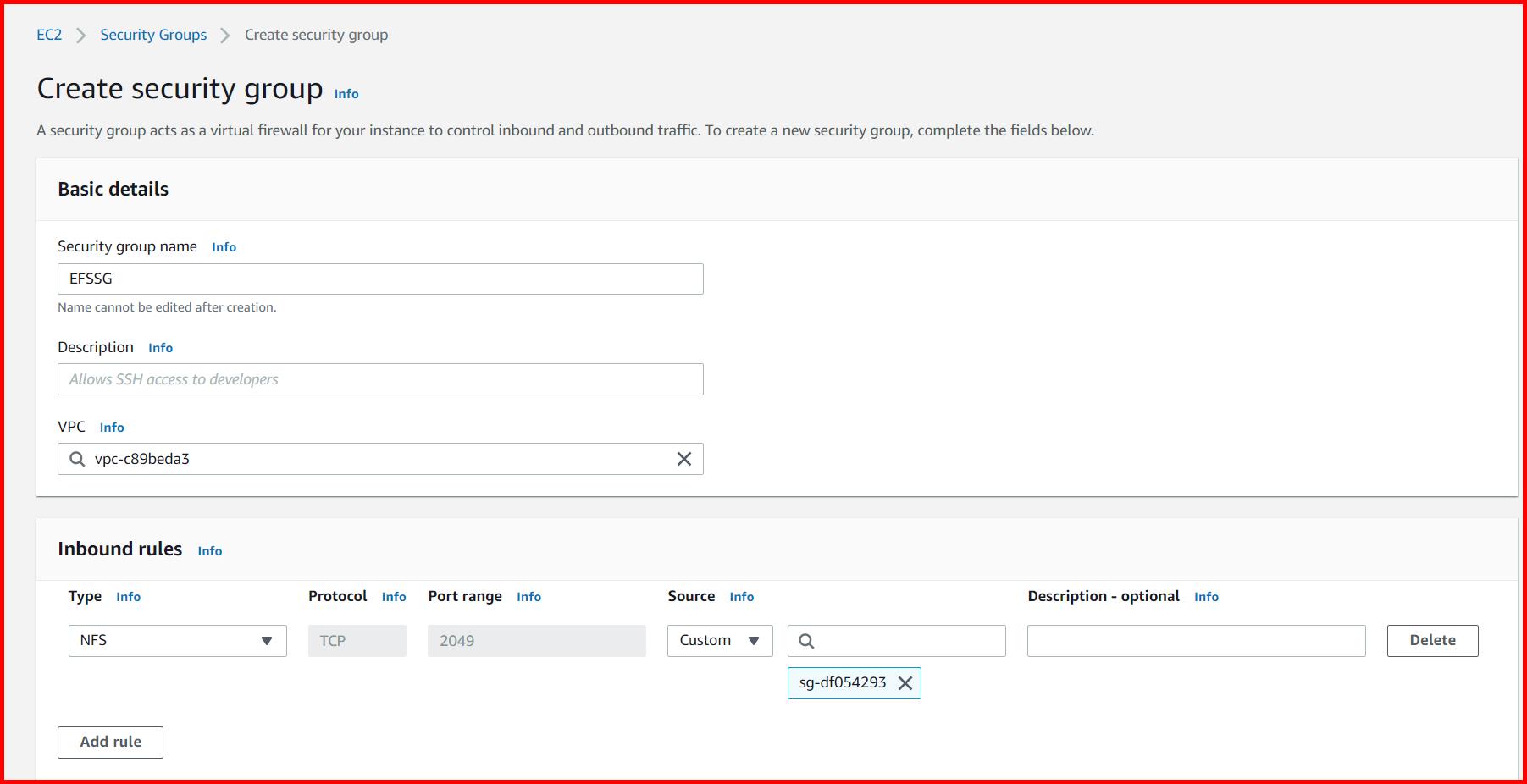This screenshot has width=1527, height=784.
Task: Click Info next to Port range
Action: click(528, 597)
